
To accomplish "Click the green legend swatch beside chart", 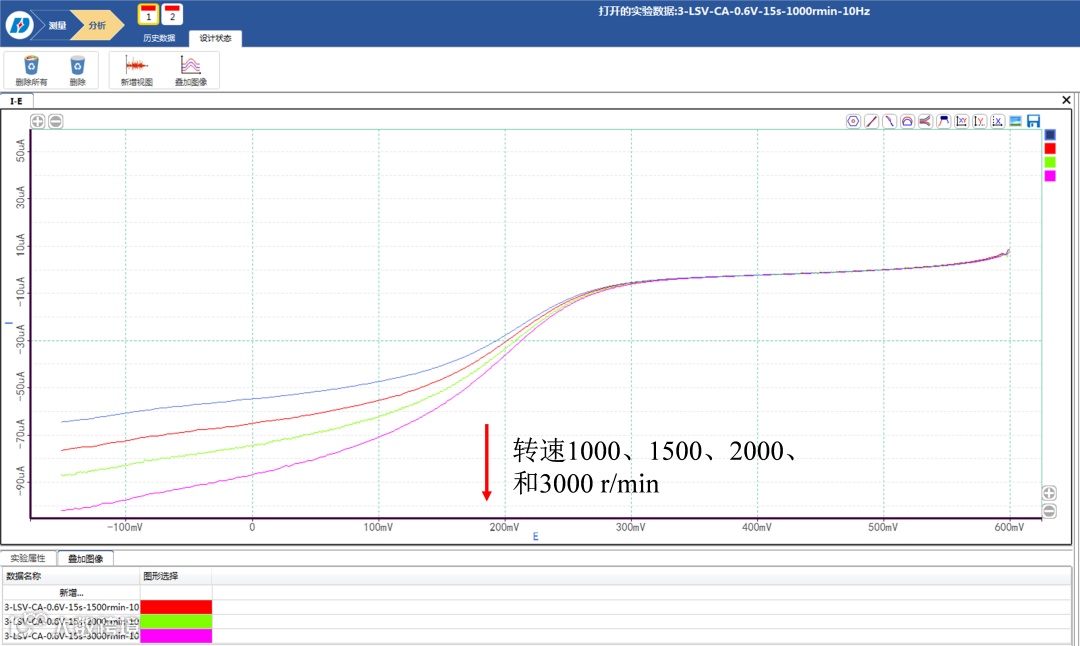I will [1050, 163].
